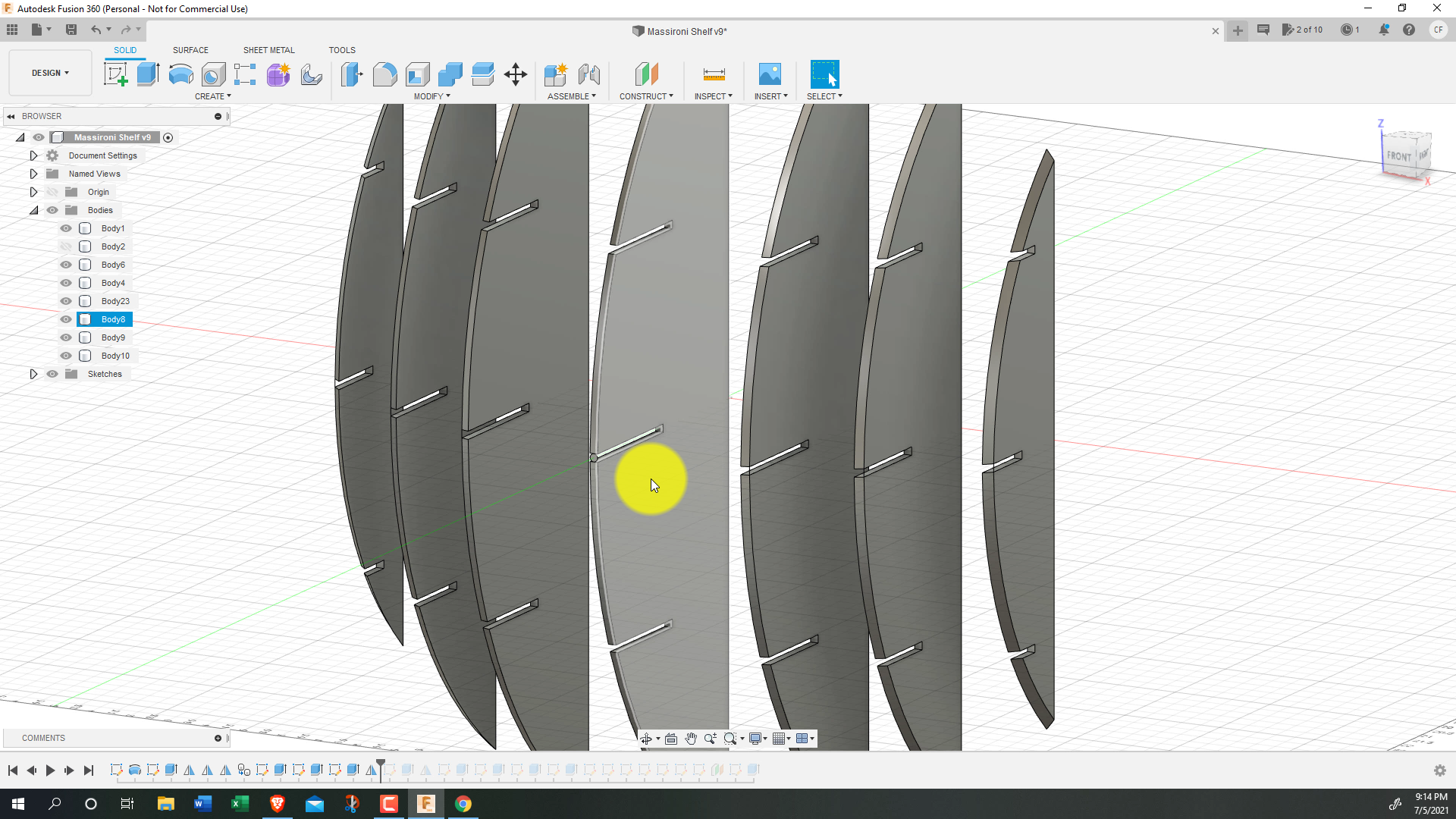Open the SHEET METAL tab
Image resolution: width=1456 pixels, height=819 pixels.
click(x=268, y=50)
